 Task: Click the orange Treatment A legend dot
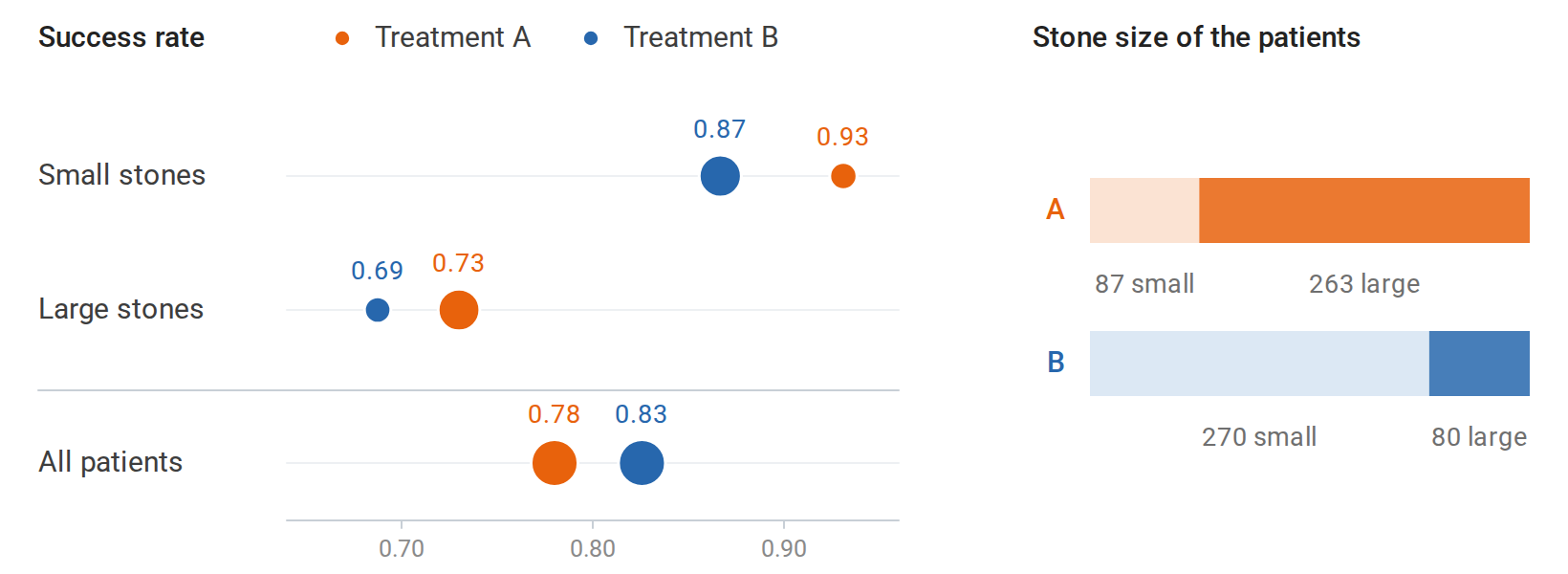(342, 38)
